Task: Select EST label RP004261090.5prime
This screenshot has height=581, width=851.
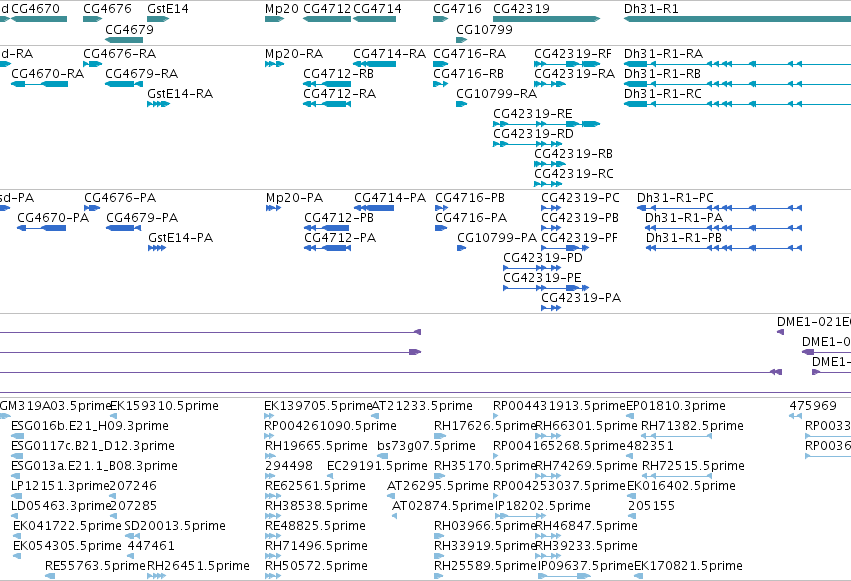Action: pos(331,426)
